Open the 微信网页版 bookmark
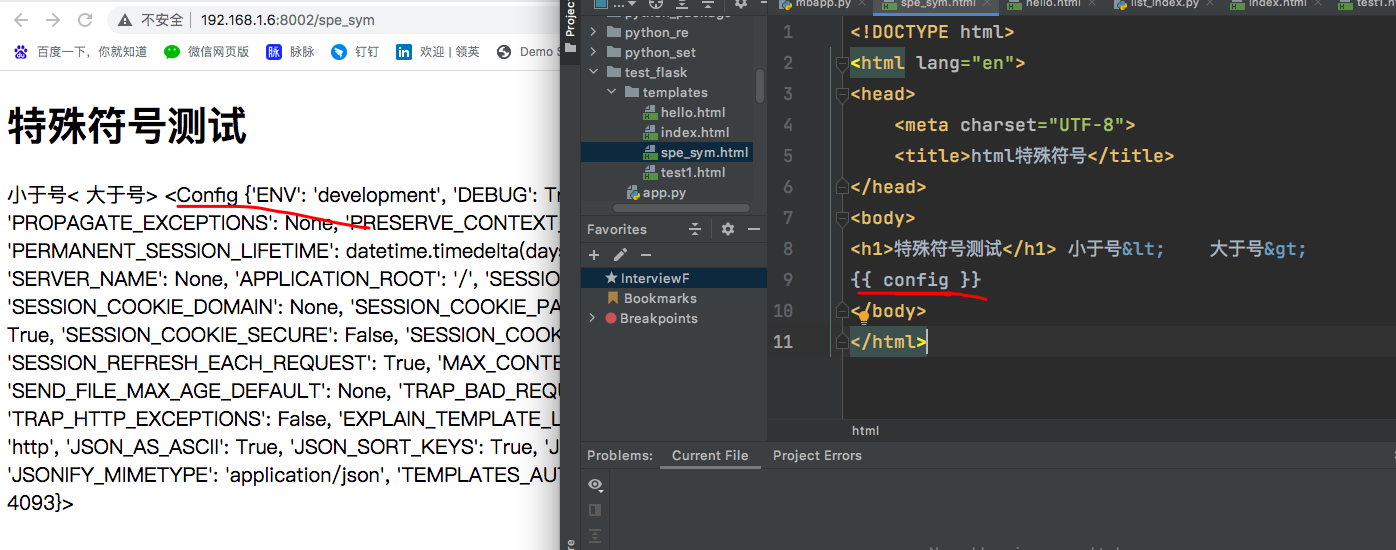This screenshot has height=550, width=1396. (x=207, y=52)
